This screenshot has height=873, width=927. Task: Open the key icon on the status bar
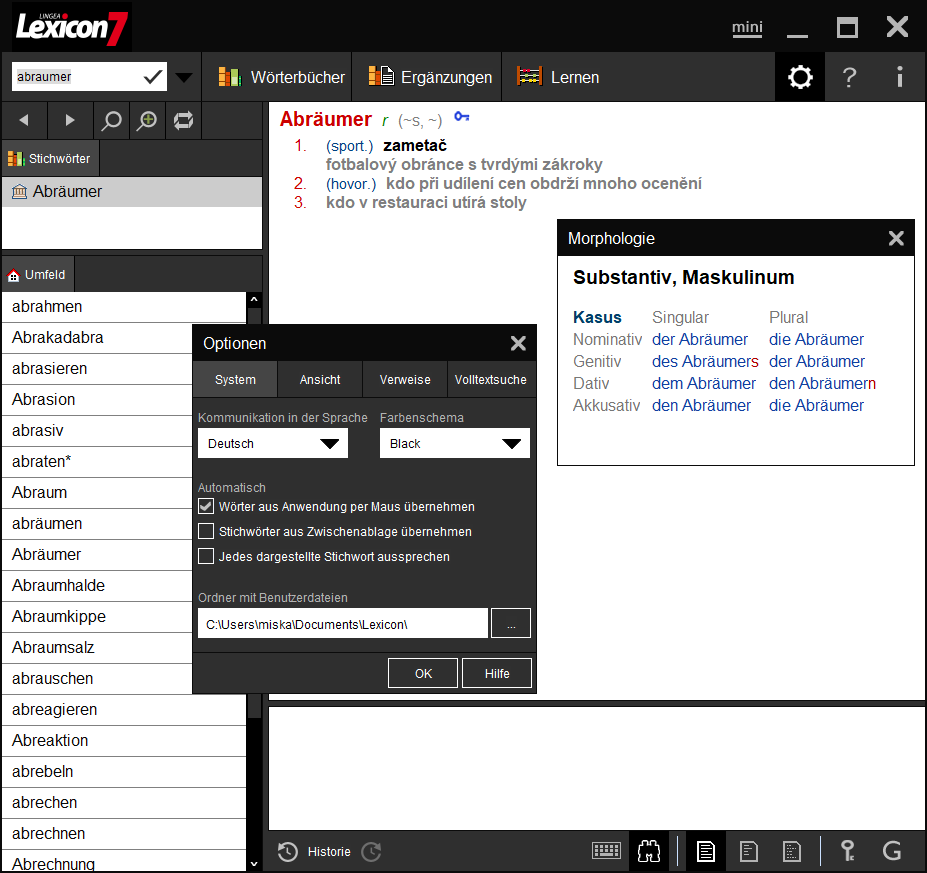click(x=847, y=851)
